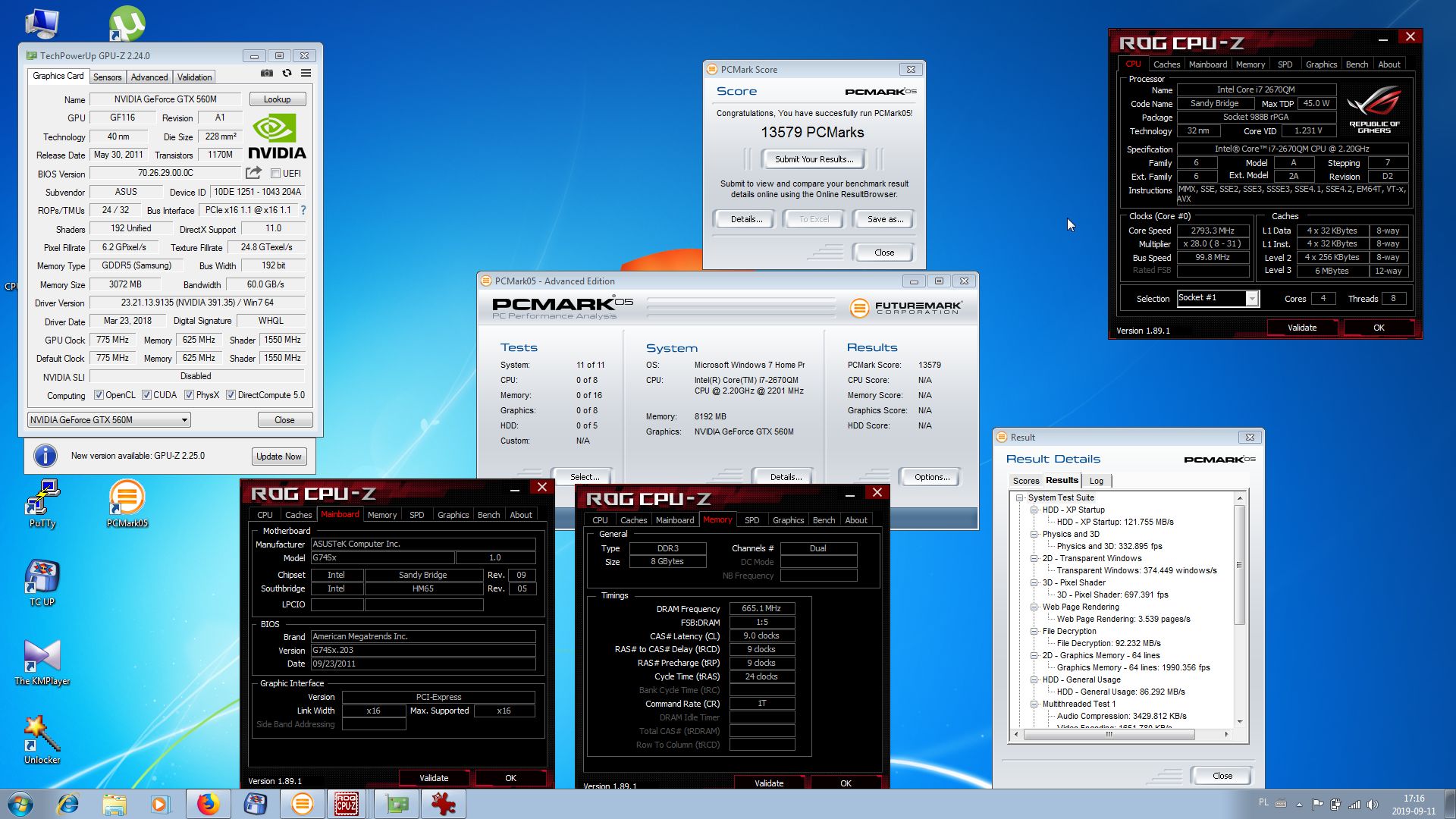Open the uTorrent desktop shortcut
The height and width of the screenshot is (819, 1456).
(x=127, y=23)
